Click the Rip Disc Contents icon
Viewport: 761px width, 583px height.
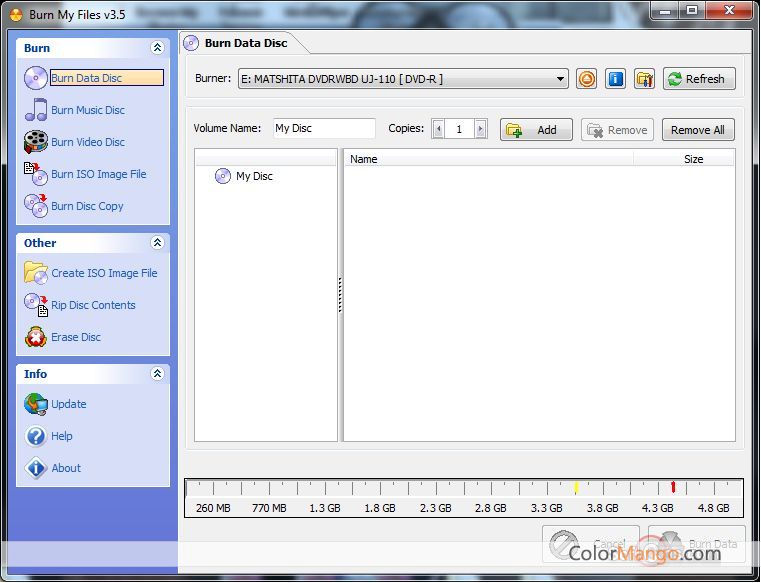pos(36,305)
